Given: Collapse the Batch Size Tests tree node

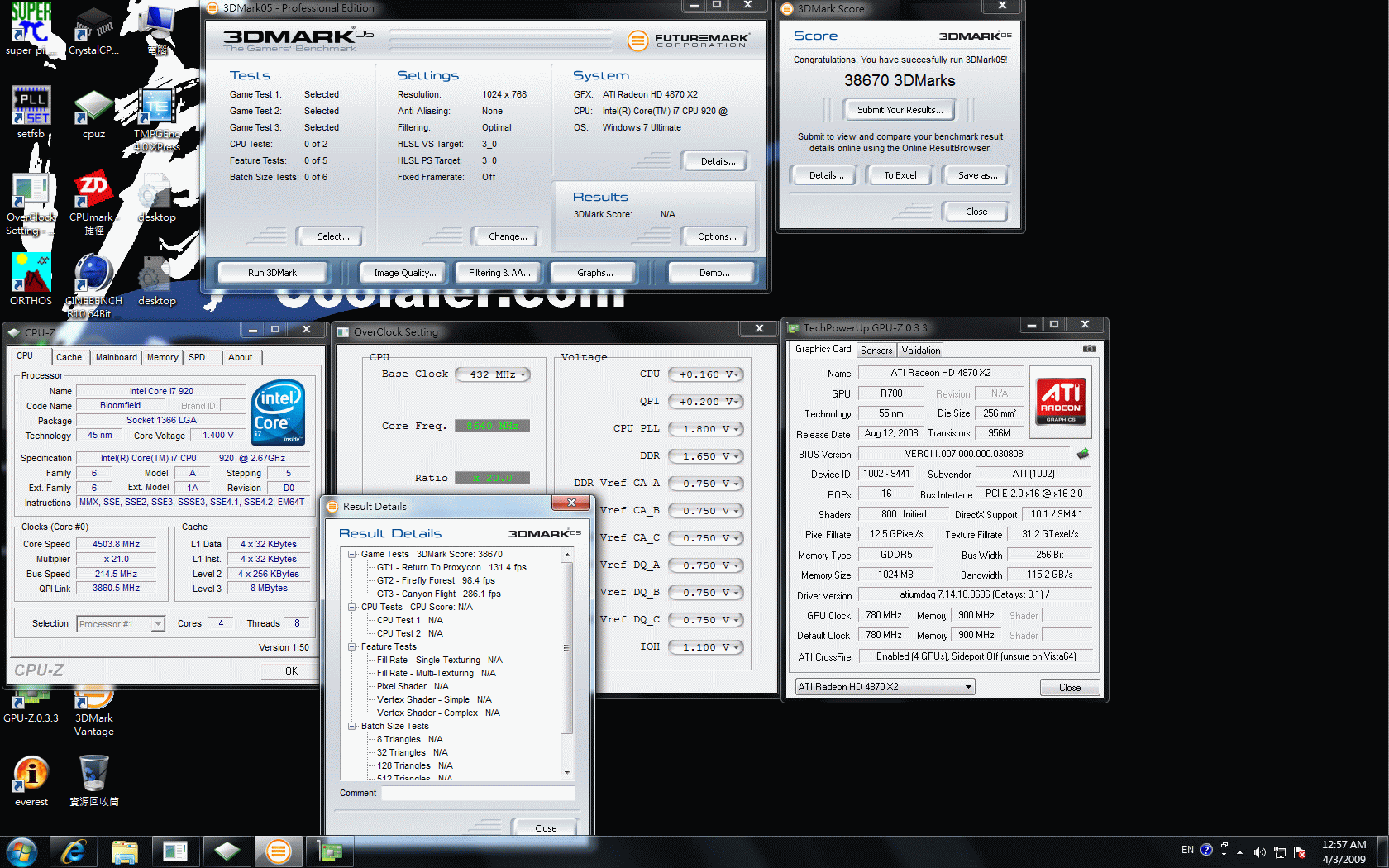Looking at the screenshot, I should pos(351,726).
